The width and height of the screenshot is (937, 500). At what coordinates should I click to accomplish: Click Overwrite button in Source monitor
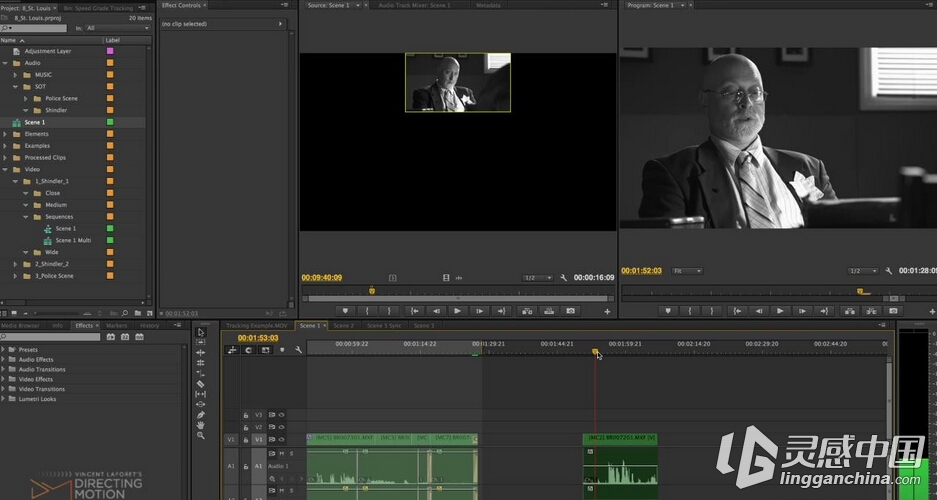point(549,311)
